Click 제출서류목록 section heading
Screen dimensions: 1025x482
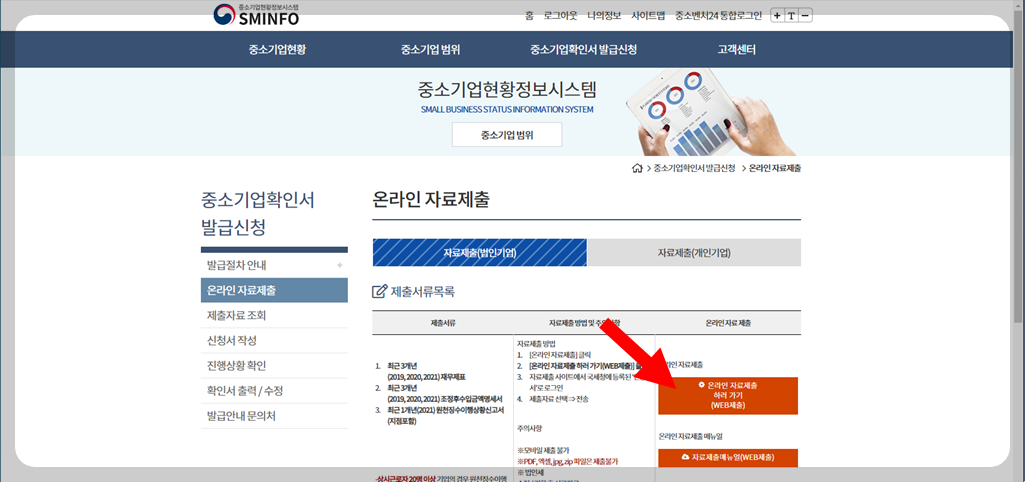[x=422, y=292]
